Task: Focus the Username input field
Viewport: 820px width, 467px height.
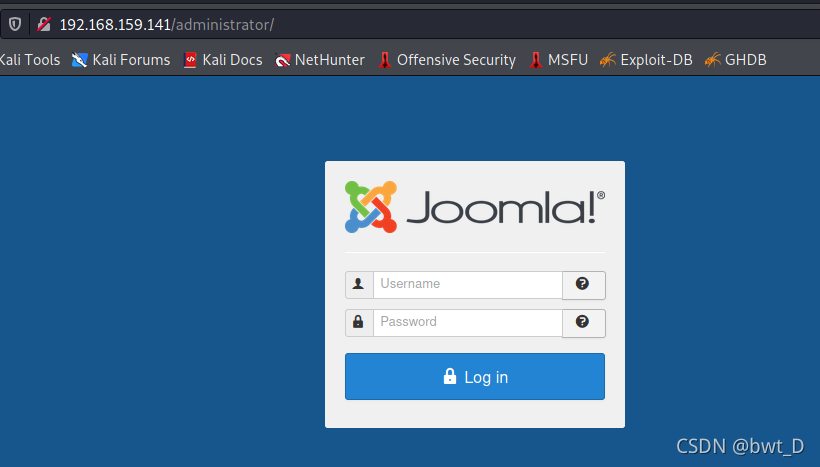Action: [x=468, y=285]
